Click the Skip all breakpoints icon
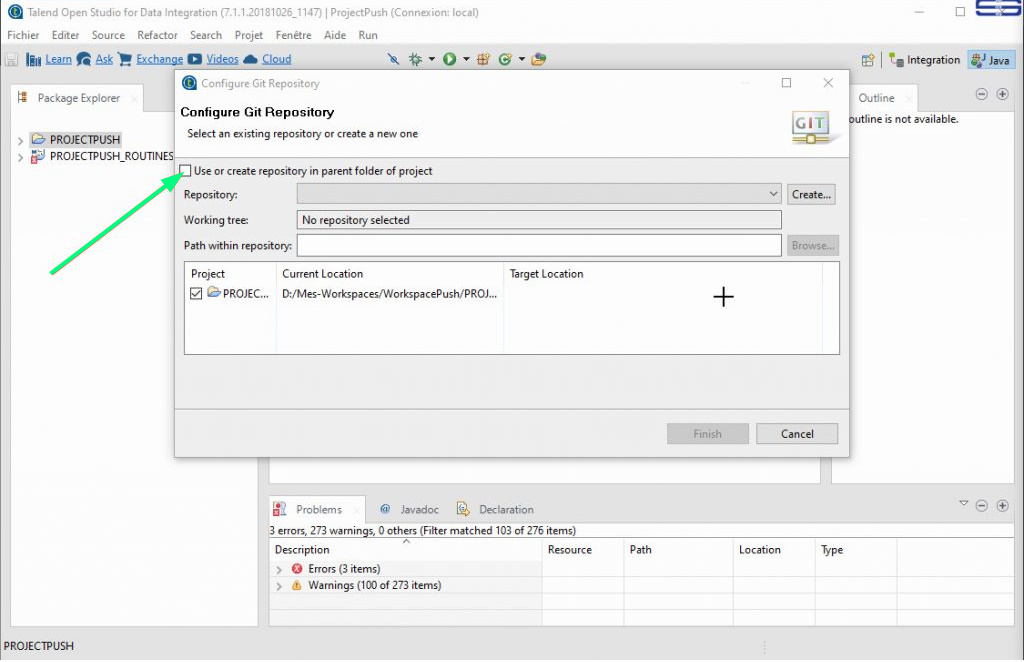Image resolution: width=1024 pixels, height=662 pixels. click(393, 59)
